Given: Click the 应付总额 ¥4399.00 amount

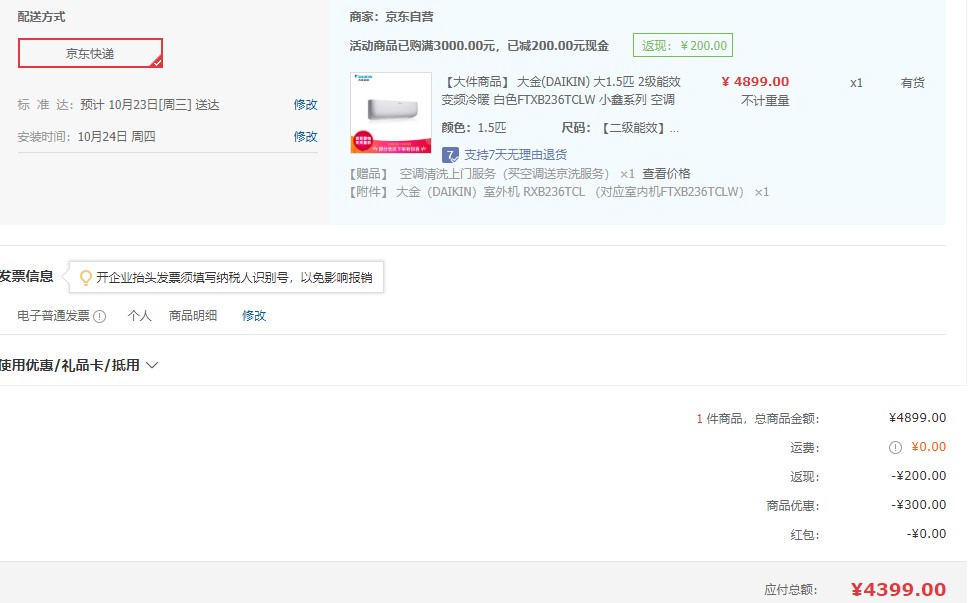Looking at the screenshot, I should click(x=898, y=589).
